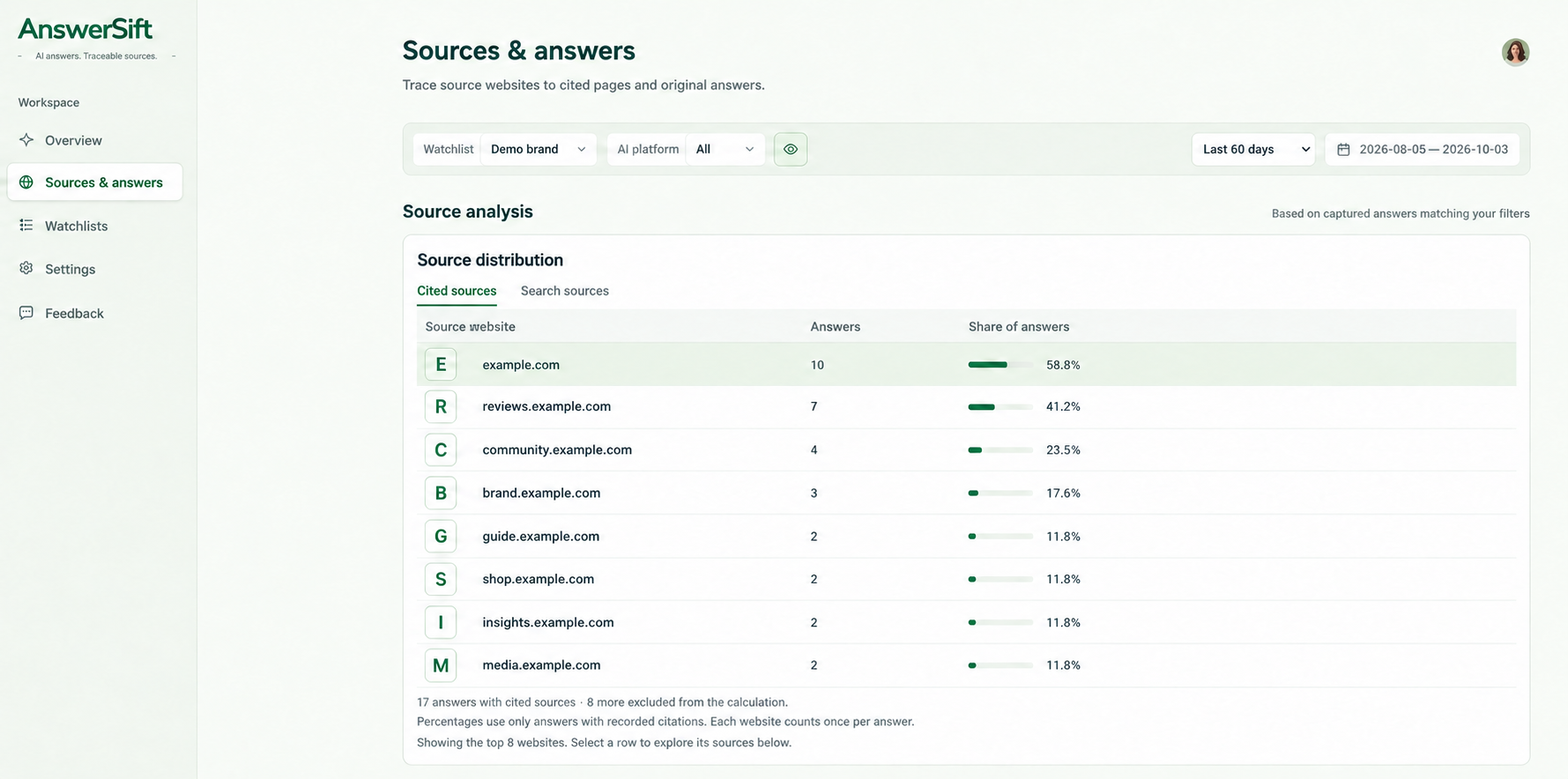Switch to the Cited sources tab
The width and height of the screenshot is (1568, 779).
click(x=457, y=291)
